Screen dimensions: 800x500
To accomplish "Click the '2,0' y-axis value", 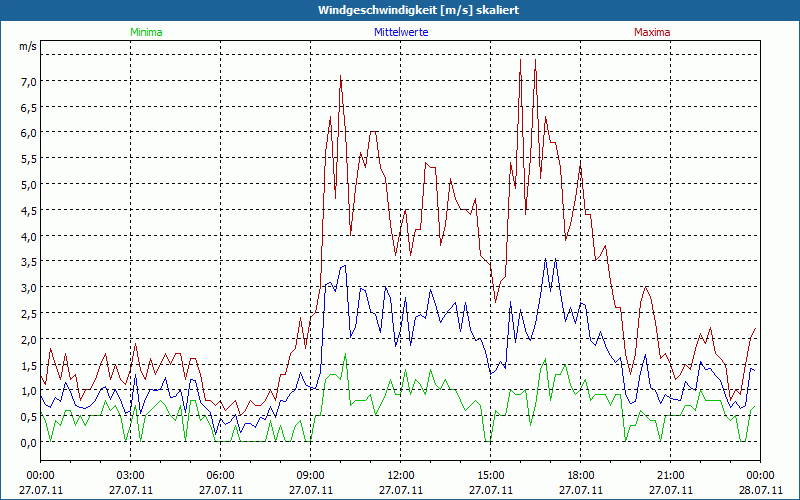I will tap(29, 340).
